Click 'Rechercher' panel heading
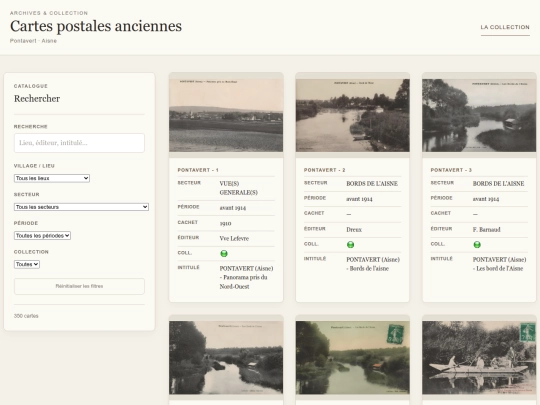Screen dimensions: 540x405 (37, 98)
